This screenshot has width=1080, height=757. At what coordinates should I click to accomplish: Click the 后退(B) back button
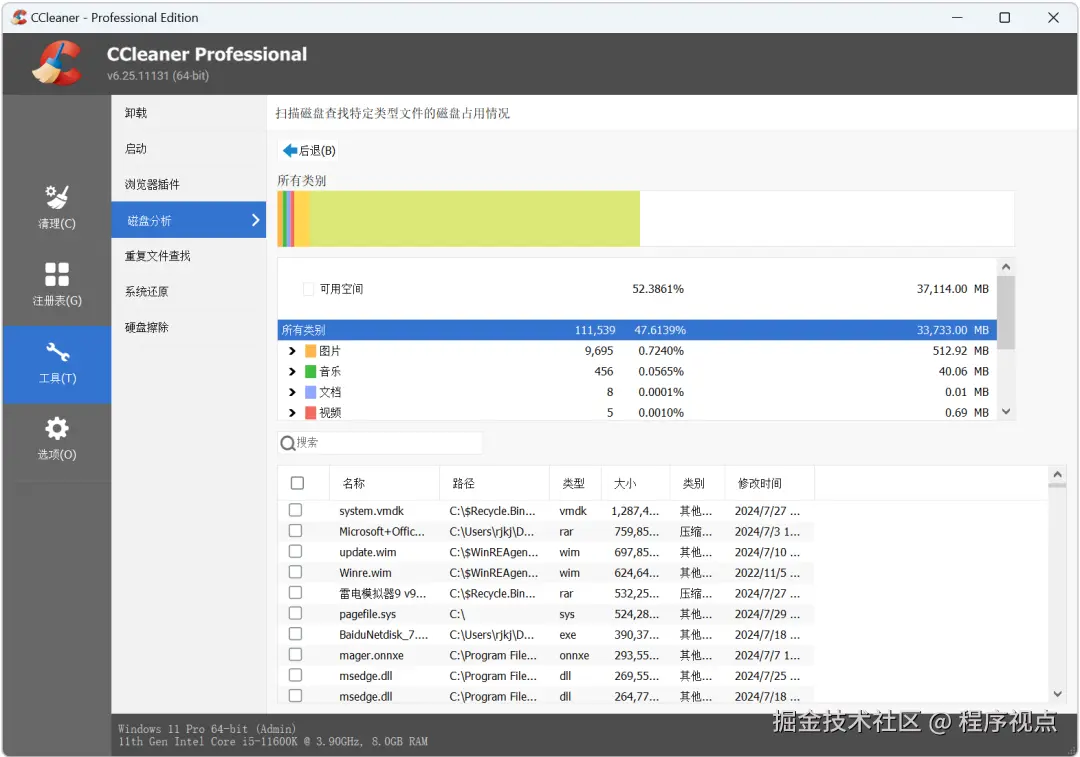[308, 150]
